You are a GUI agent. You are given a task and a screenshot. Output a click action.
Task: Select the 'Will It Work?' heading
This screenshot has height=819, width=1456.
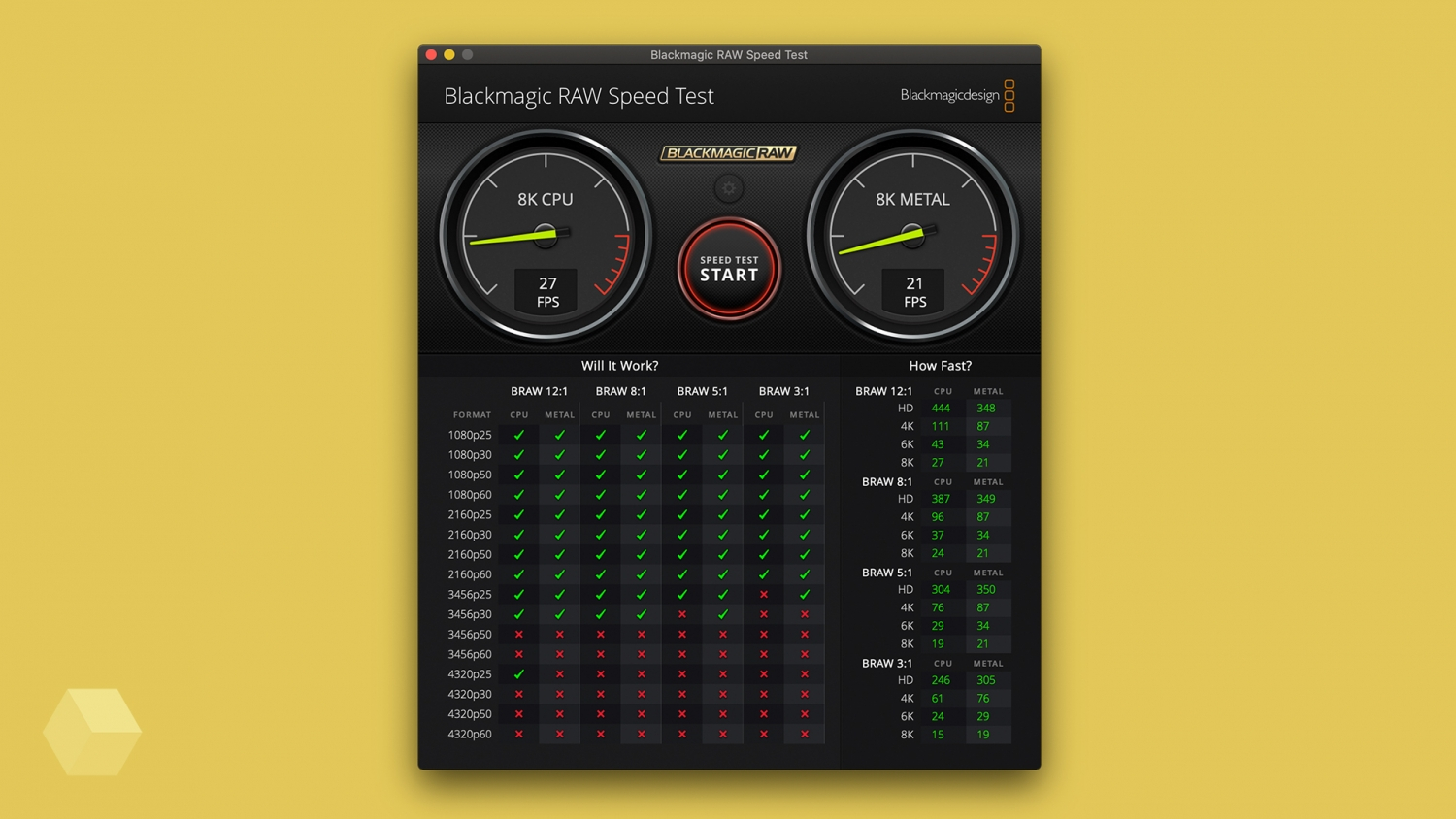[619, 366]
